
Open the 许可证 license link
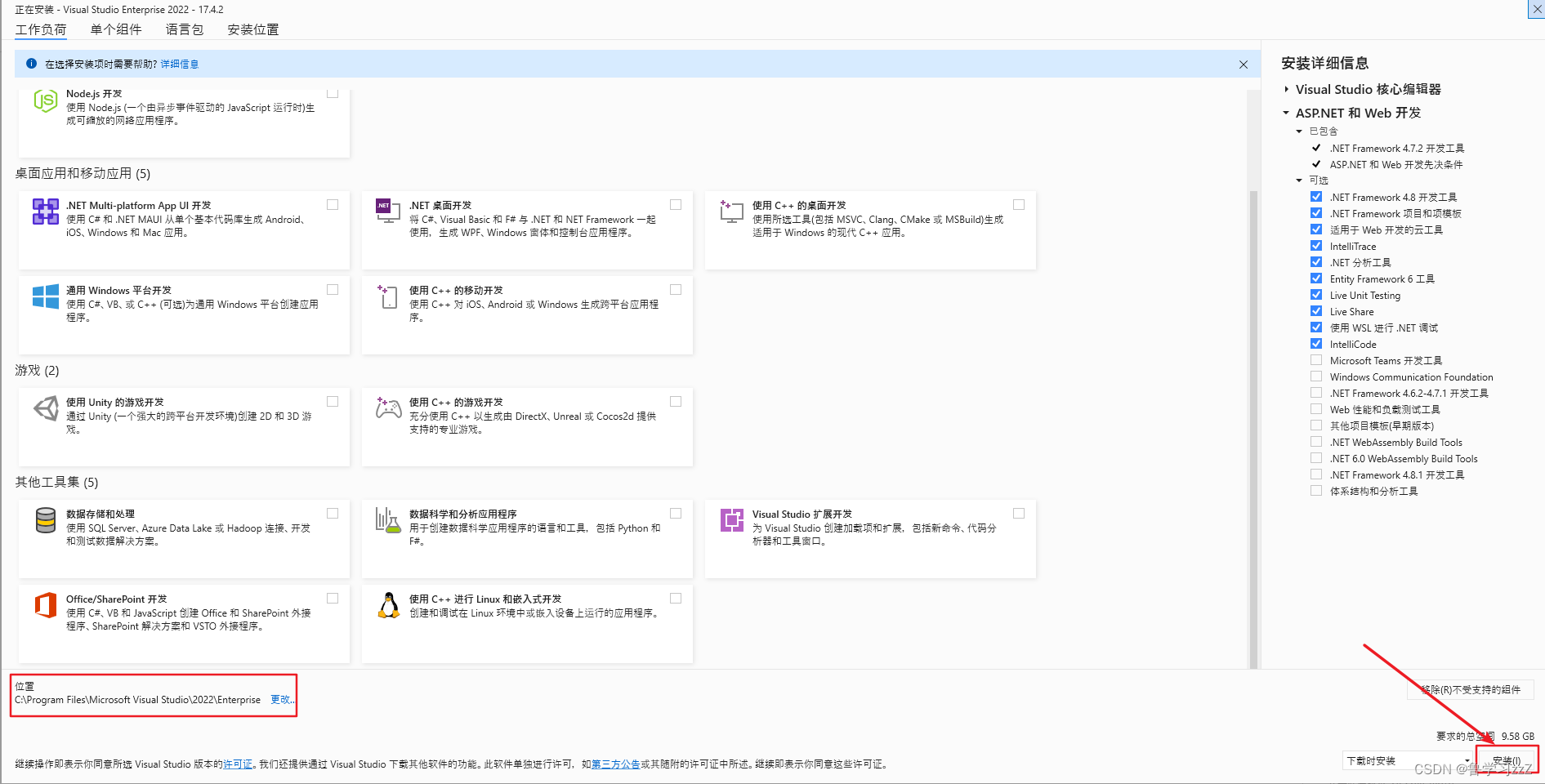point(238,764)
